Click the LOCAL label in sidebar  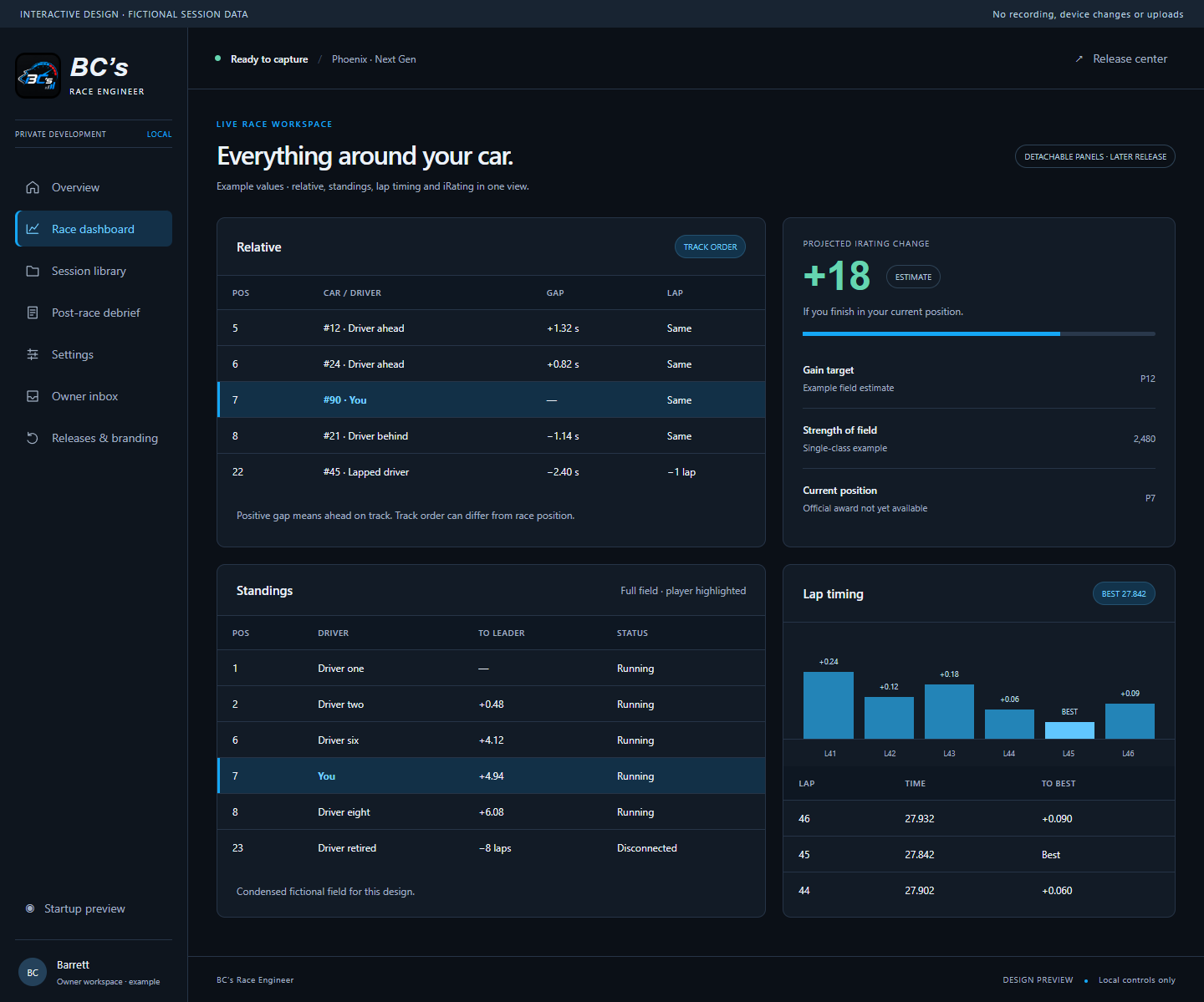coord(159,134)
